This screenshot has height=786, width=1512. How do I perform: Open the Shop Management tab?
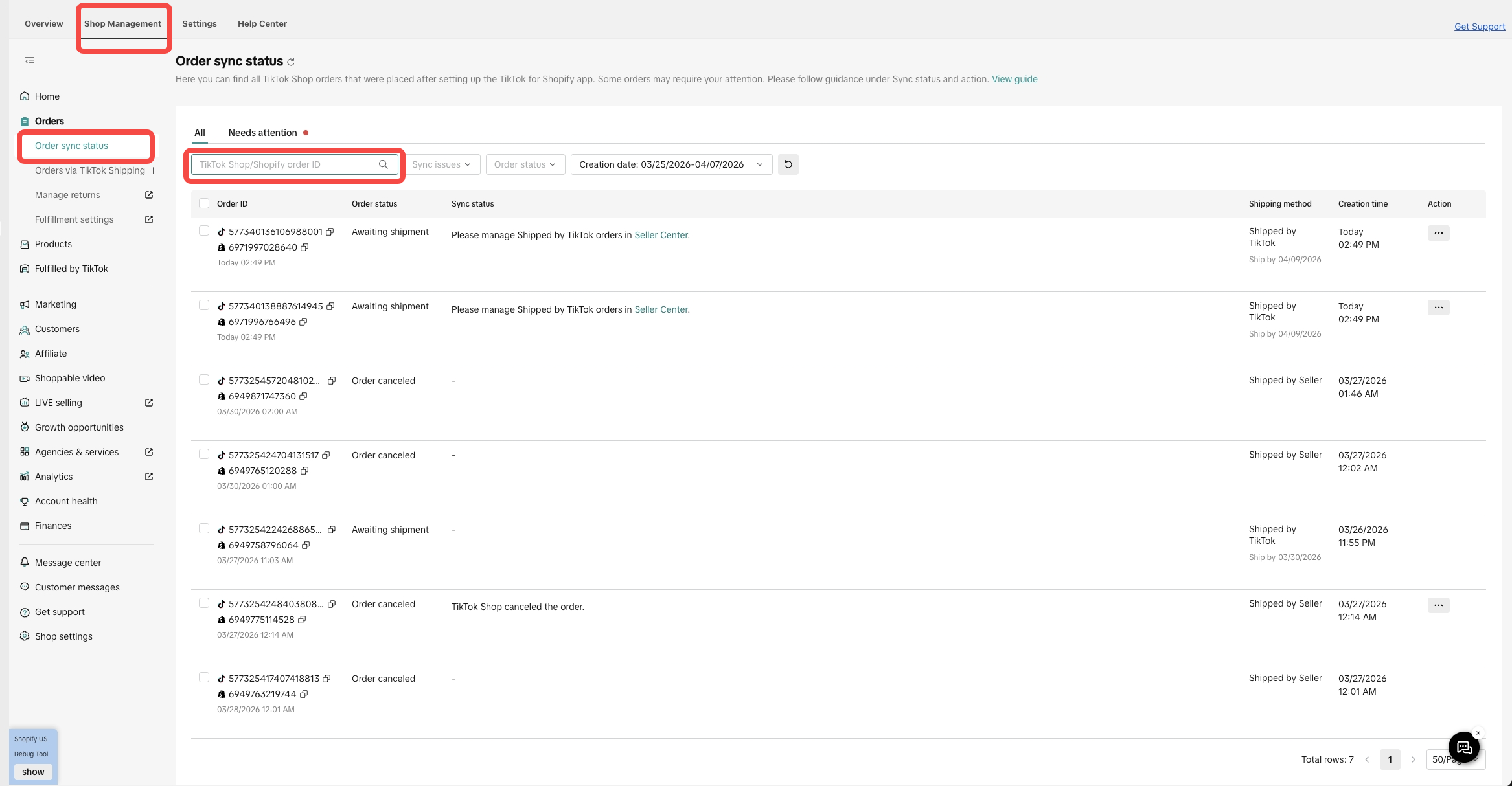pyautogui.click(x=122, y=24)
